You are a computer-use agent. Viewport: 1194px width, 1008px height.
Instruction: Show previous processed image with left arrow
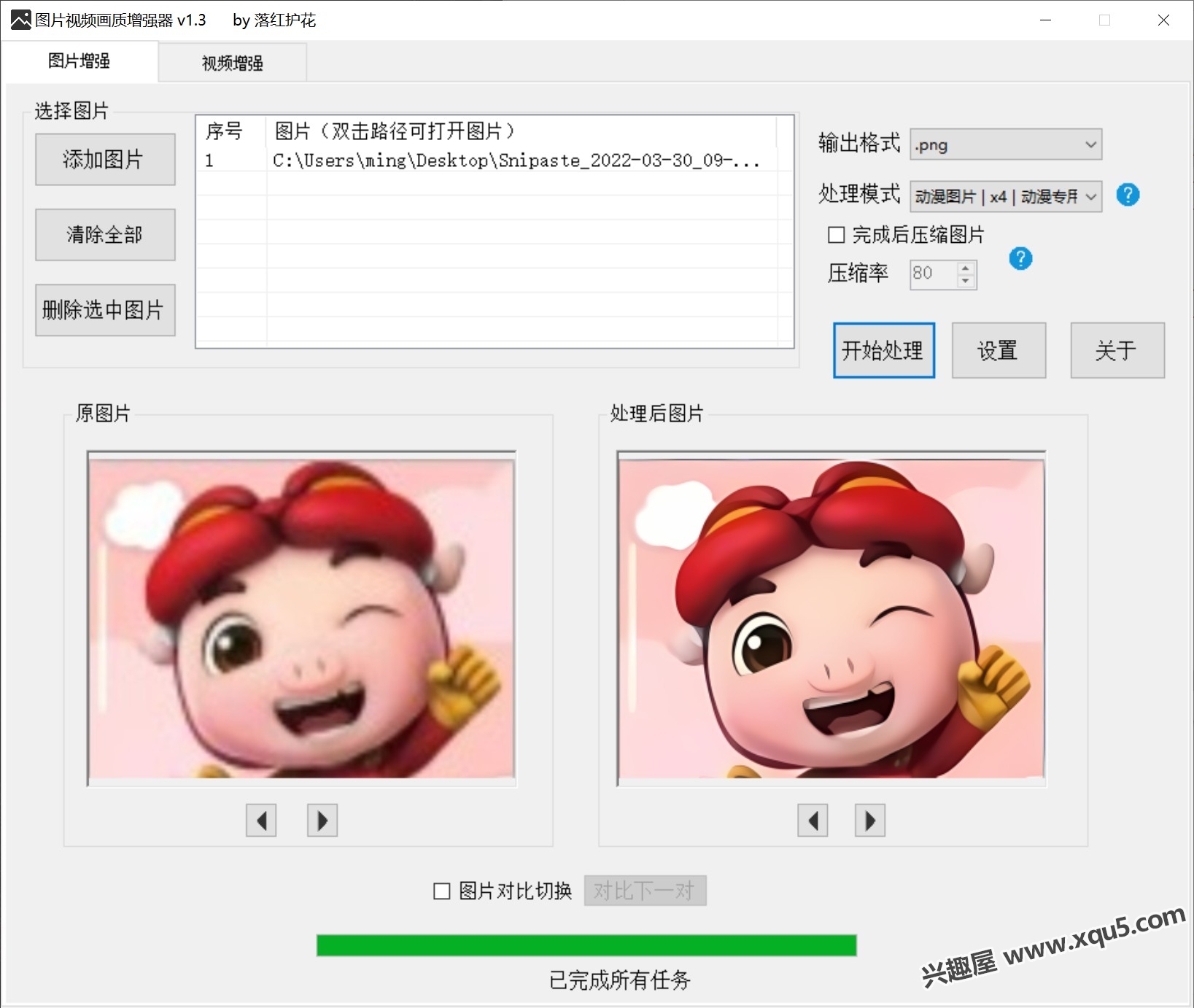[x=813, y=821]
